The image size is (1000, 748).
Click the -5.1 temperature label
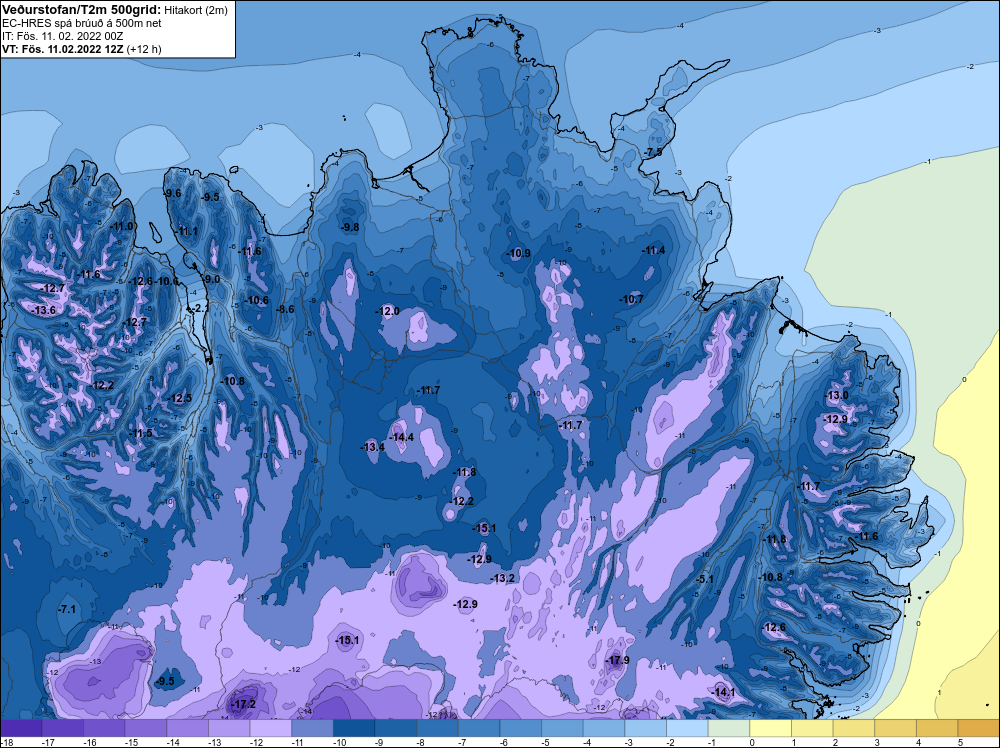[x=705, y=580]
